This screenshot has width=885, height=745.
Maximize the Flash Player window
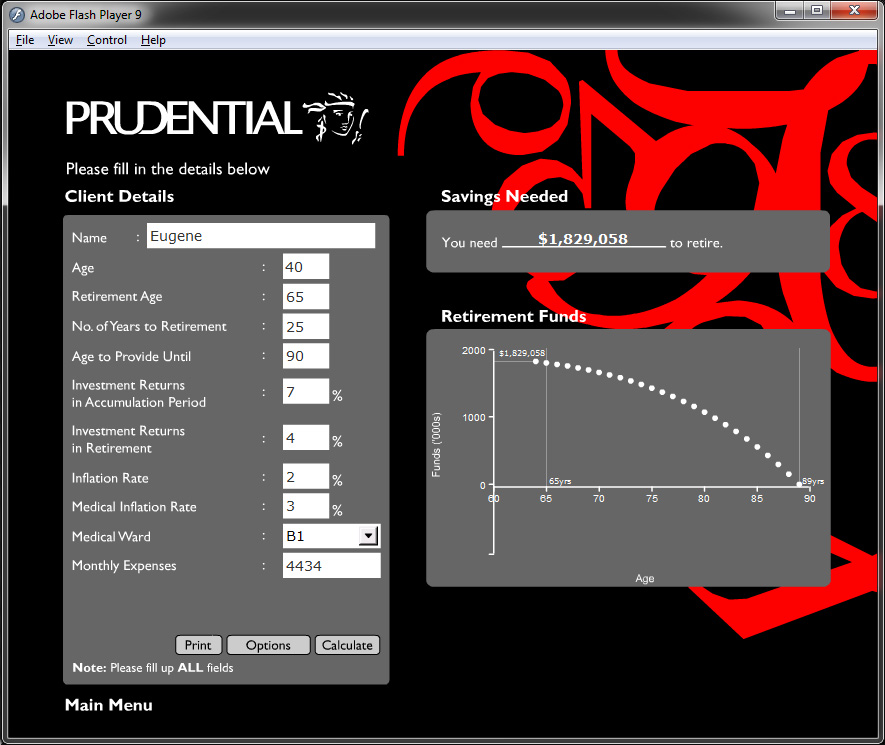(x=817, y=11)
